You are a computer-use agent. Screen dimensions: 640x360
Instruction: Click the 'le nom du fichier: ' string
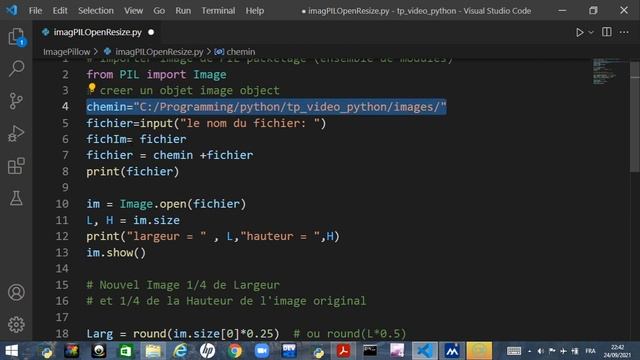(250, 123)
